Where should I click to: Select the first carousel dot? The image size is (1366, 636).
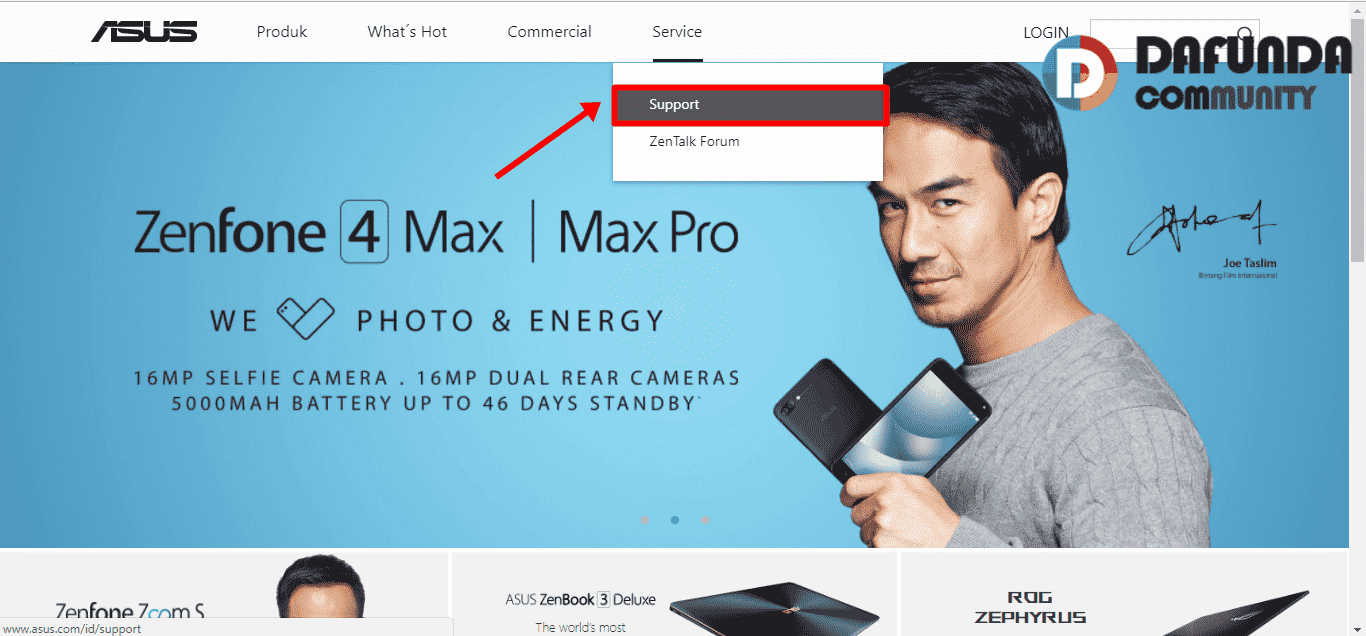[645, 520]
